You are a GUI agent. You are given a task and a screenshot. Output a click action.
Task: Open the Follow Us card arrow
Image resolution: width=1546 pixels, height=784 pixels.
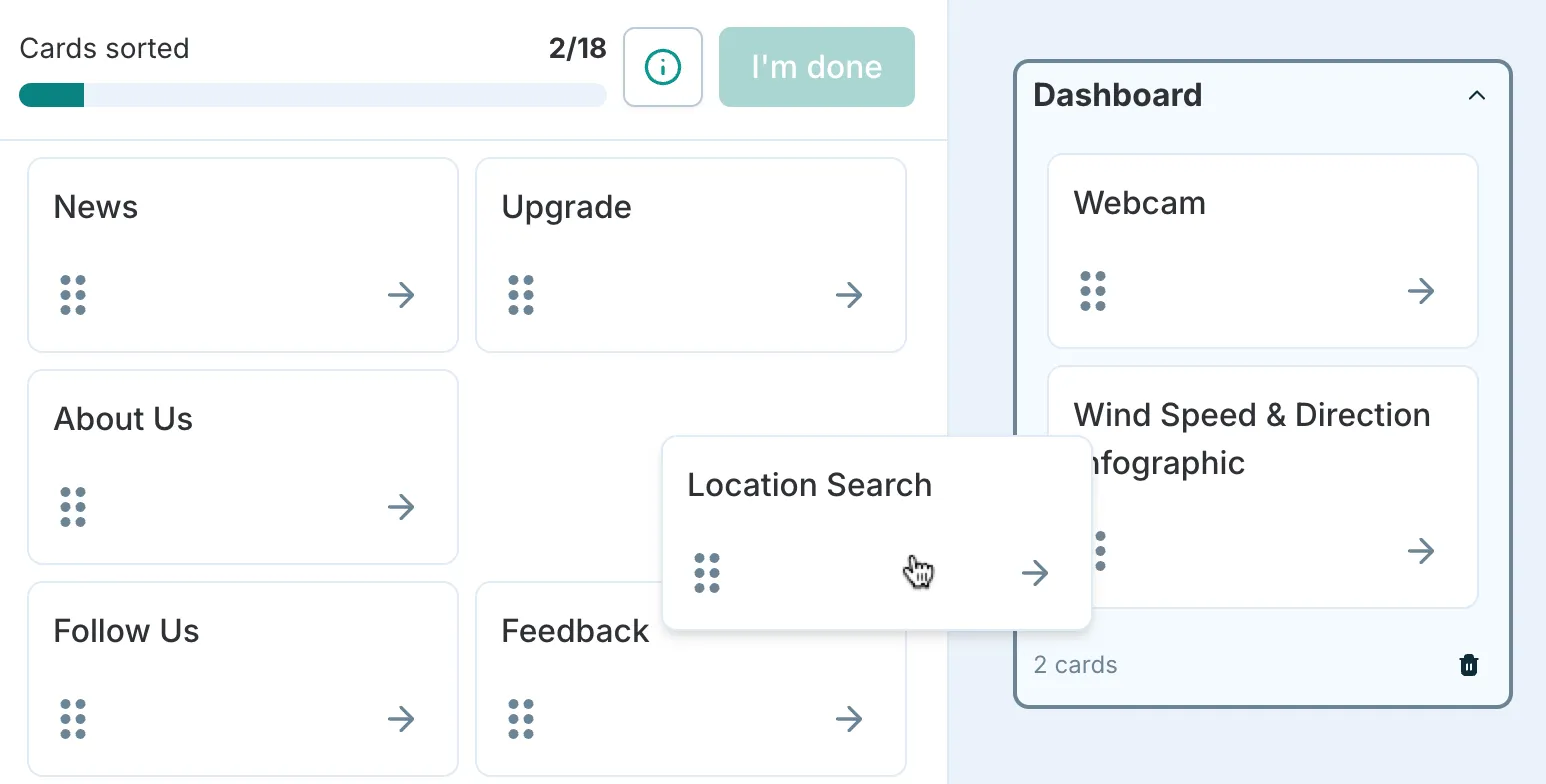(400, 719)
